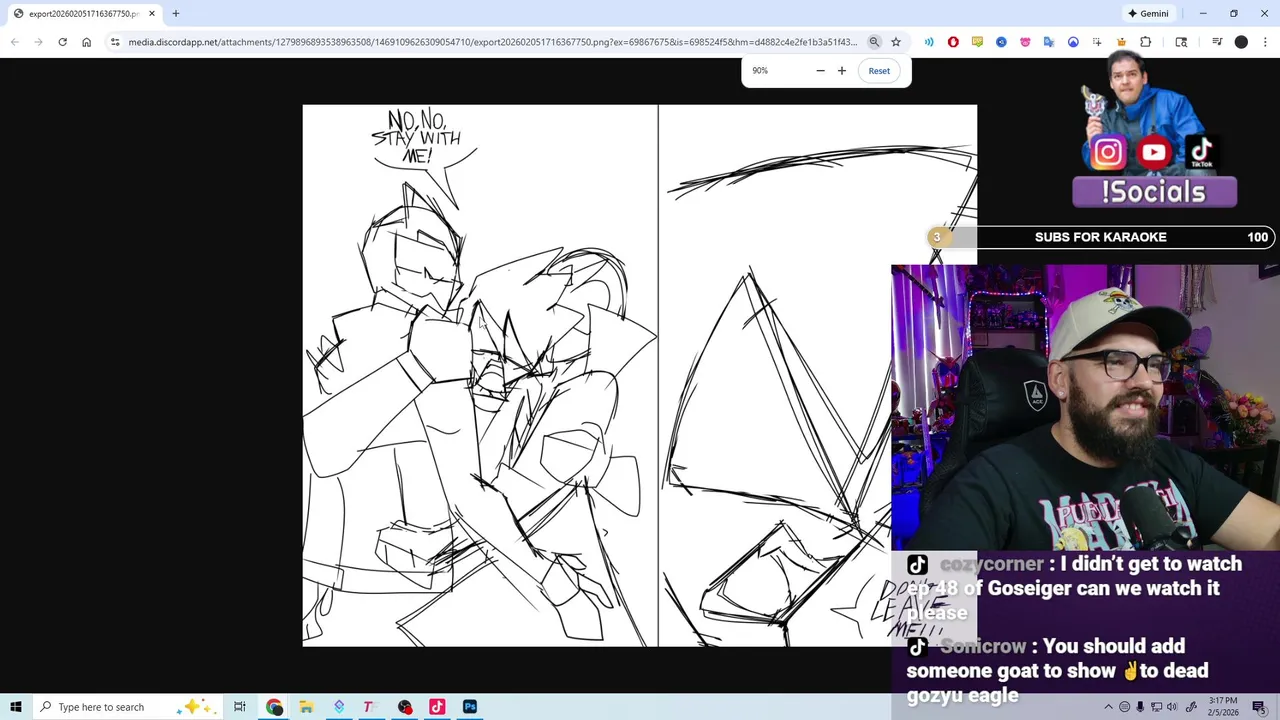This screenshot has width=1280, height=720.
Task: Open Task View on taskbar
Action: click(240, 707)
